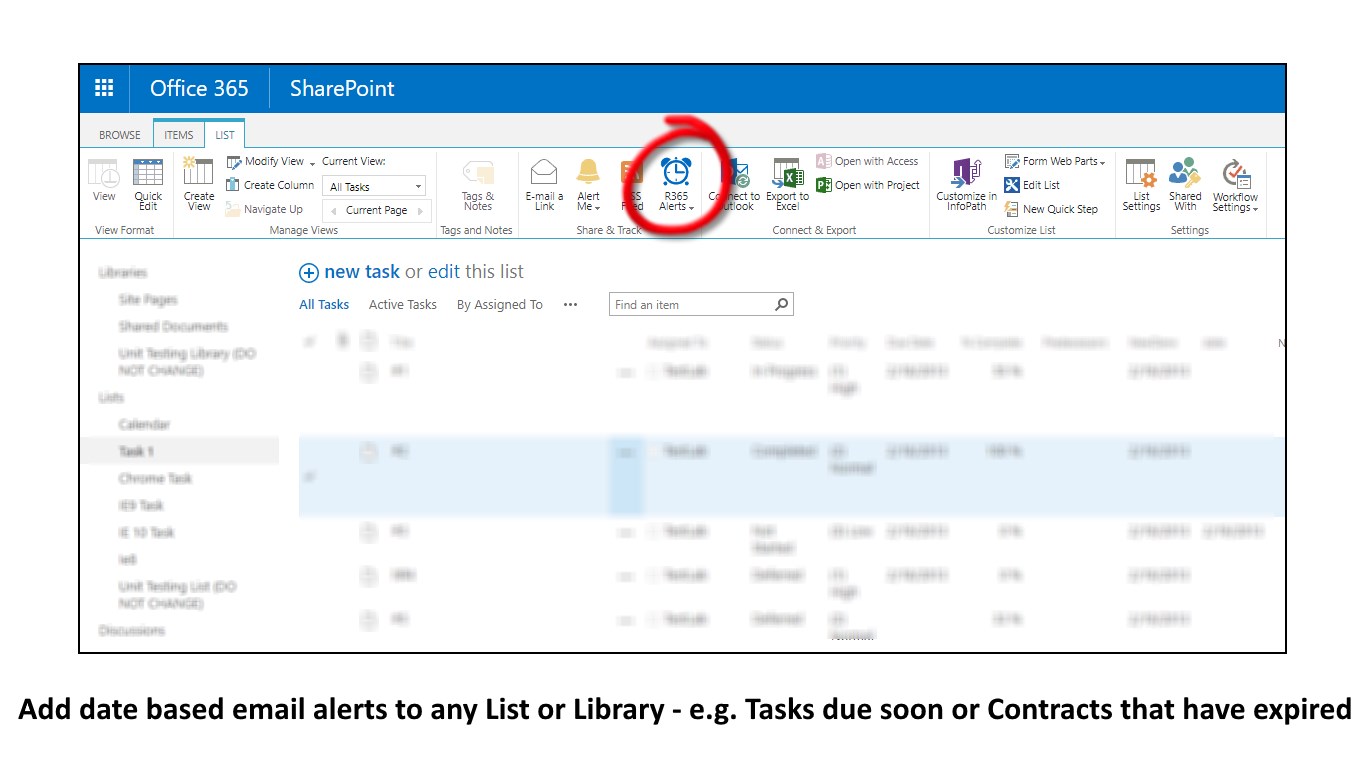
Task: Click Create Column in Manage Views
Action: [270, 185]
